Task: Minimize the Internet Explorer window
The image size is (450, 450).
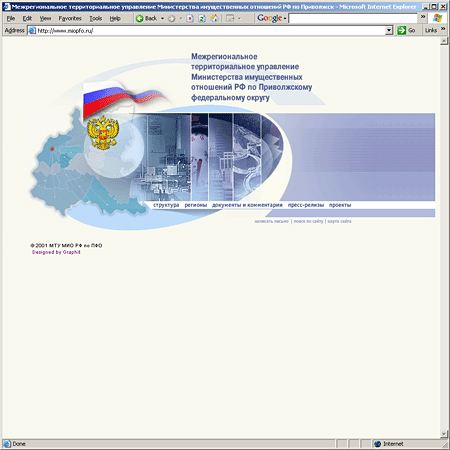Action: 426,6
